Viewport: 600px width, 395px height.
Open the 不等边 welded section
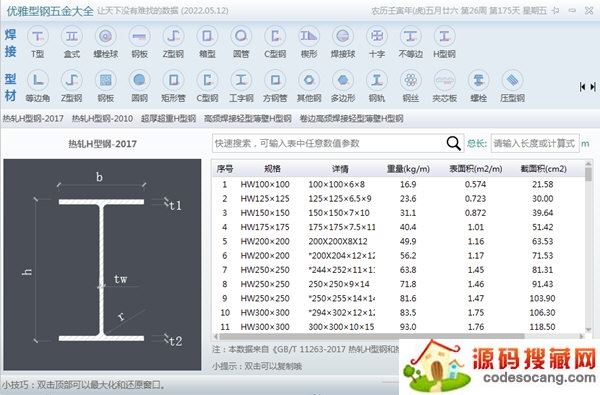tap(411, 37)
